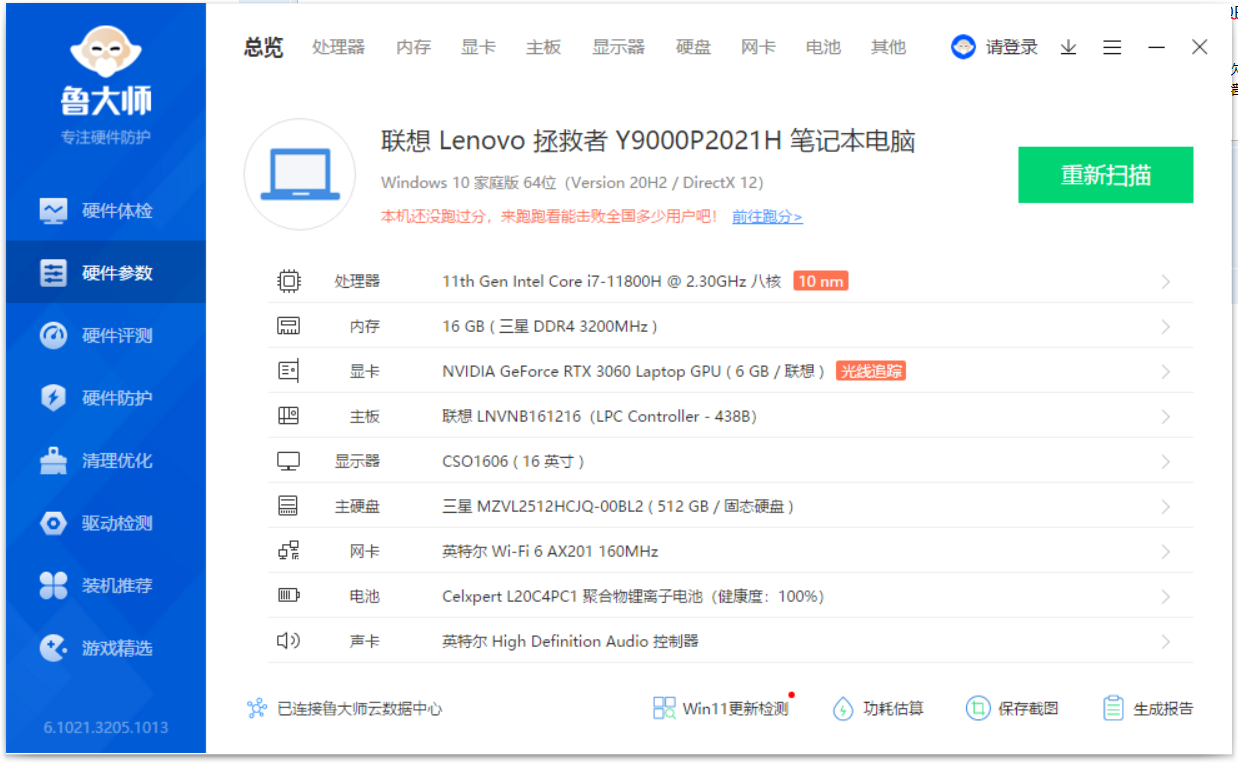Click the download arrow icon

coord(1069,47)
